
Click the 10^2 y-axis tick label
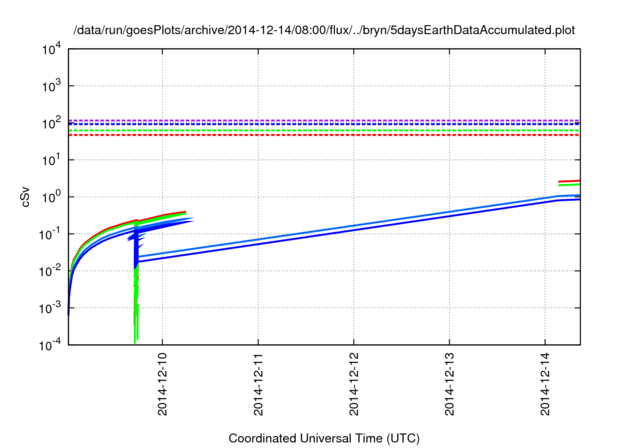pos(51,123)
